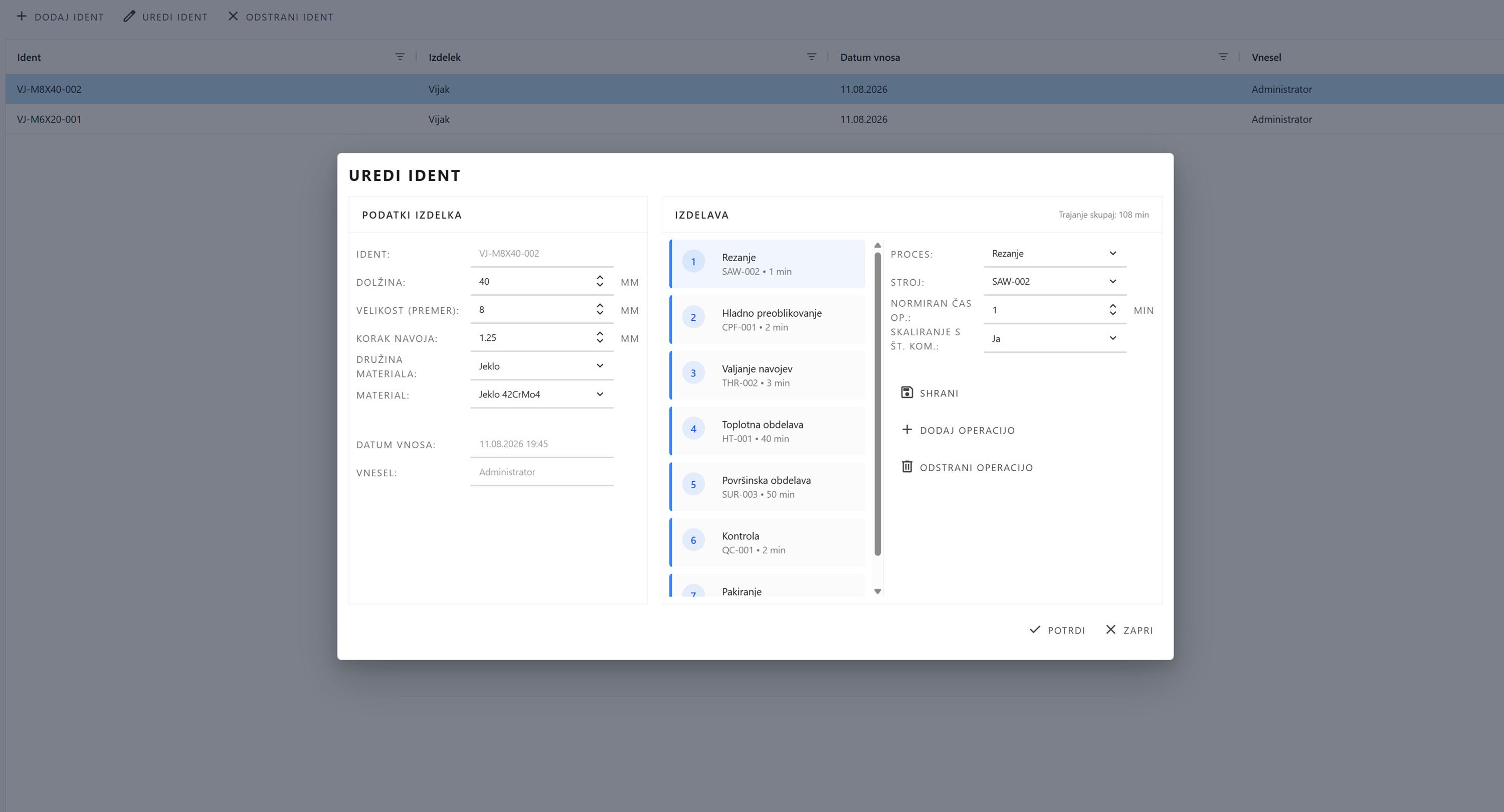Open the Izdelek column filter icon

(812, 57)
